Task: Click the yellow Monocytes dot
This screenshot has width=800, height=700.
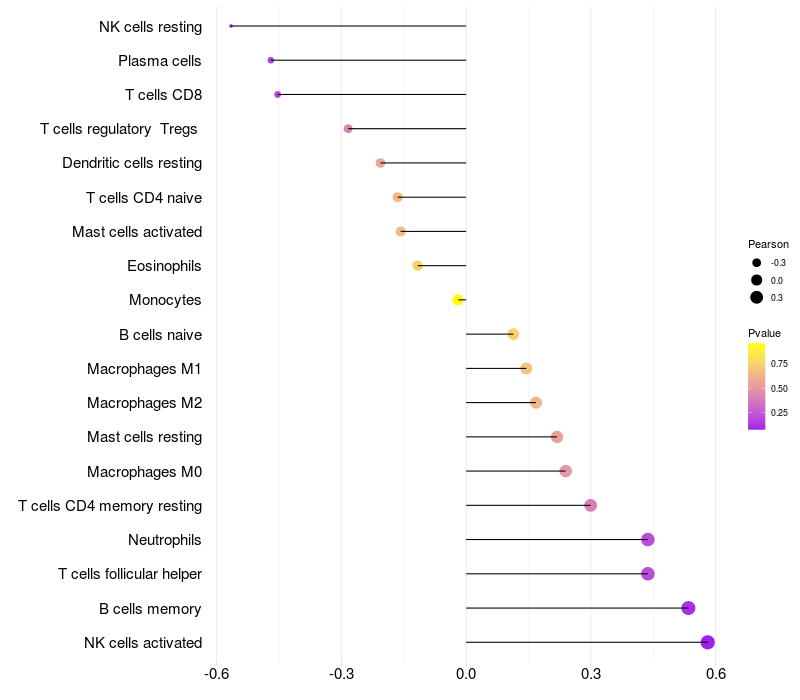Action: (x=458, y=300)
